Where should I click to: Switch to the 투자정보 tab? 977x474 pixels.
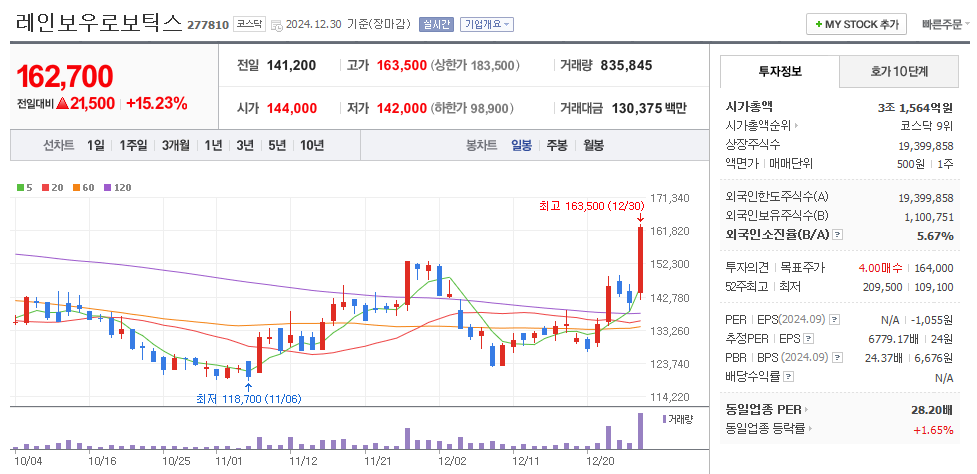779,71
